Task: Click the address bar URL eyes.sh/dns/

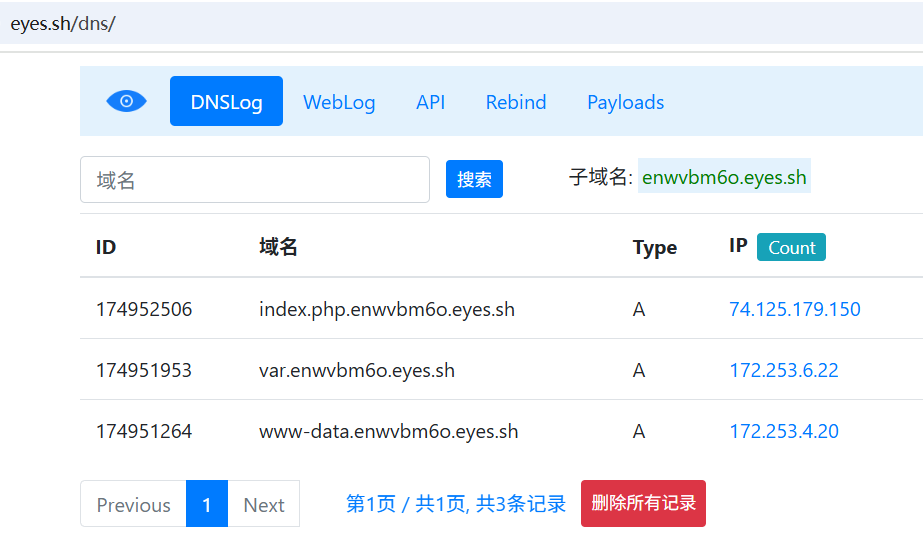Action: tap(63, 23)
